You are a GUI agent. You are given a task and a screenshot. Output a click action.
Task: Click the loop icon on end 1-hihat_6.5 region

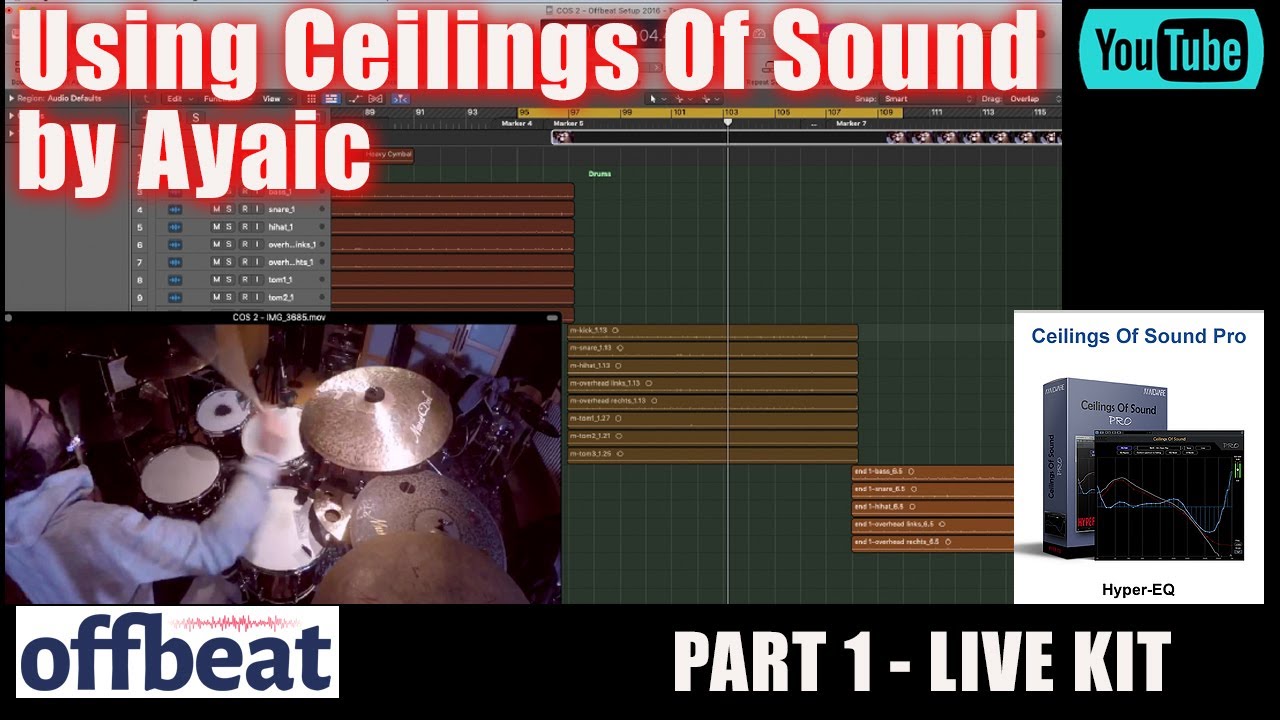click(912, 507)
